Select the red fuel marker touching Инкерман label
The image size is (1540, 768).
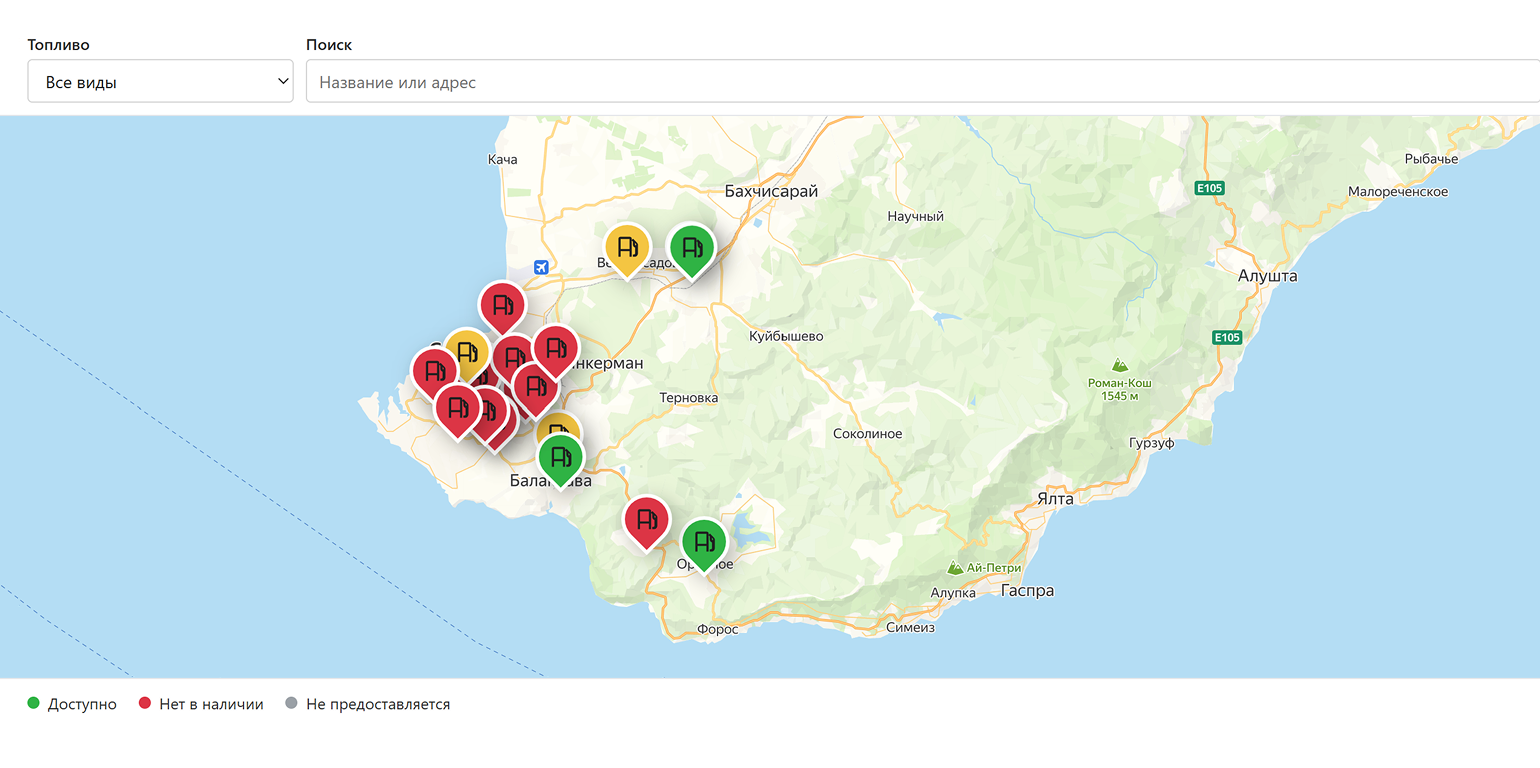556,350
